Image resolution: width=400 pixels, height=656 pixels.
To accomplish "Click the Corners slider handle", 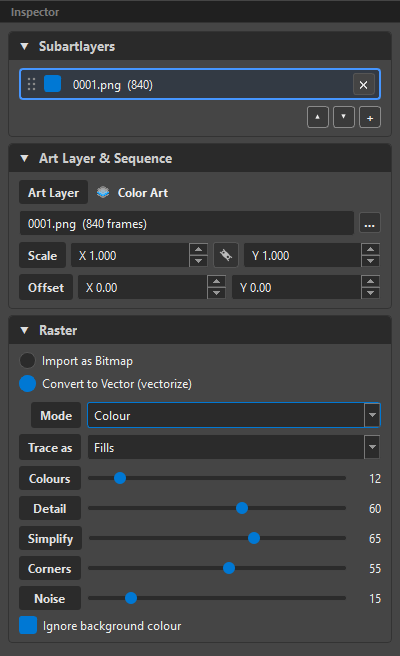I will (x=229, y=568).
